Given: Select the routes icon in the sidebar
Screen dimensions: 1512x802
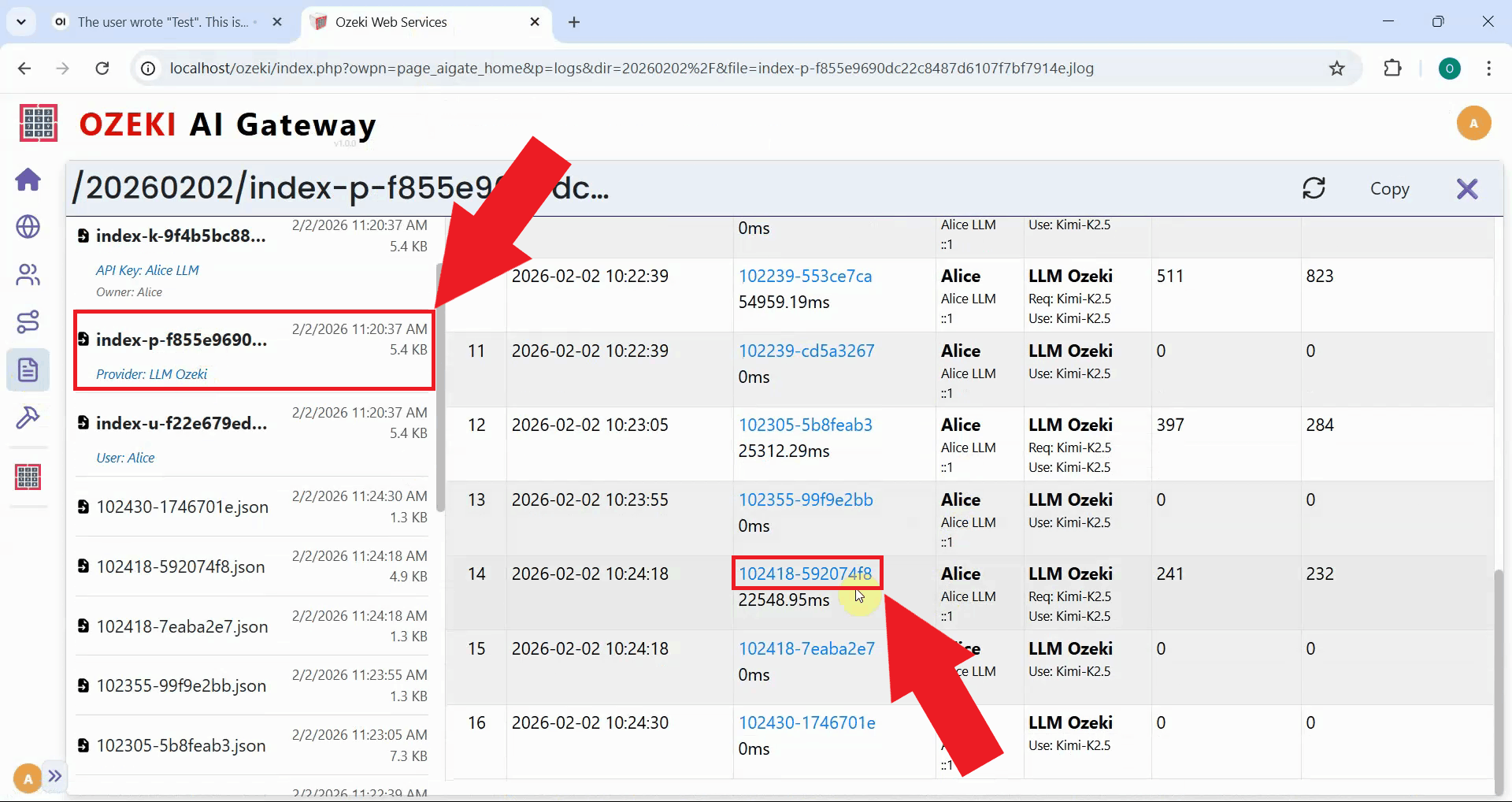Looking at the screenshot, I should pos(28,321).
